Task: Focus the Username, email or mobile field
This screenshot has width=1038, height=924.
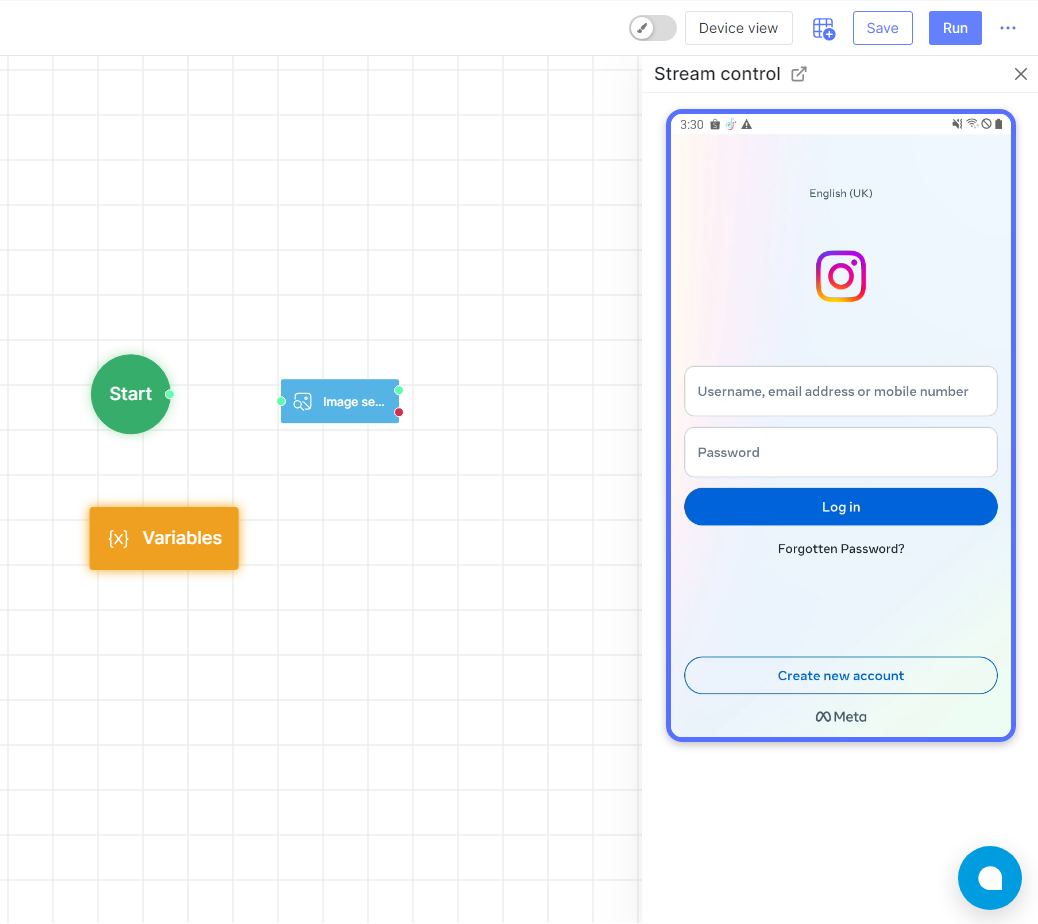Action: tap(841, 391)
